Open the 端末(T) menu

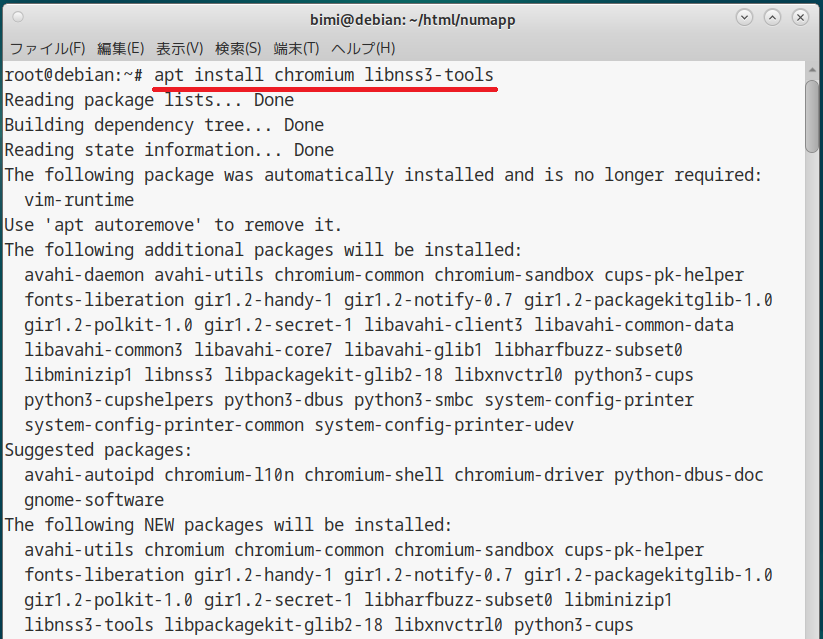pyautogui.click(x=296, y=48)
